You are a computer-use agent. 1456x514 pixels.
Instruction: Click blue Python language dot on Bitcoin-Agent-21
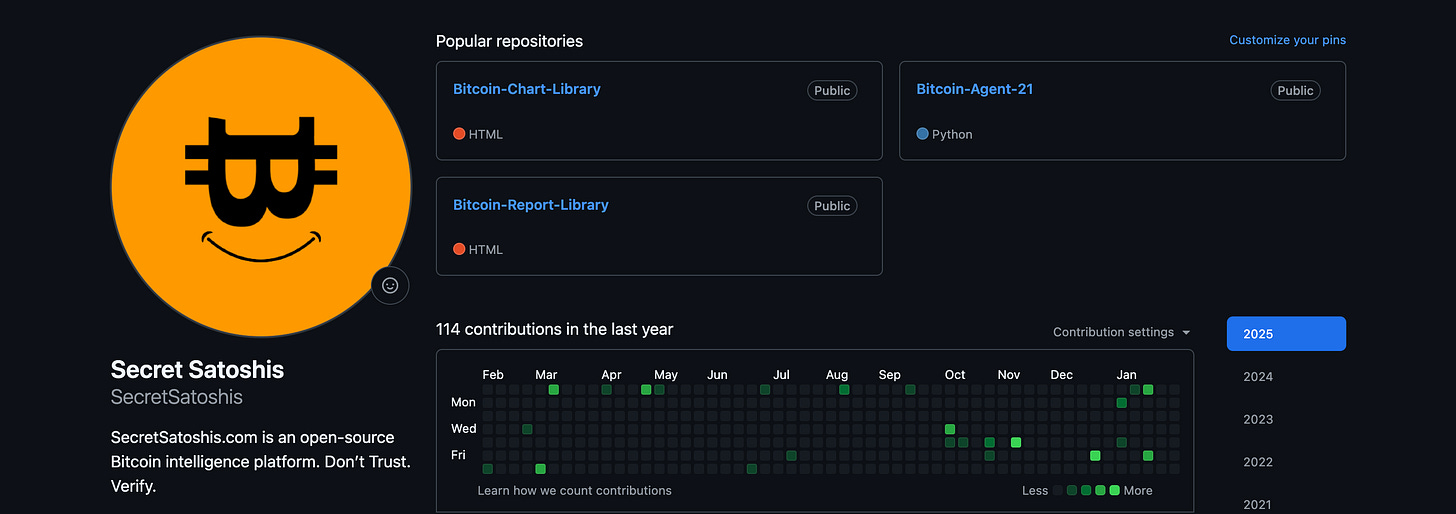pos(922,134)
